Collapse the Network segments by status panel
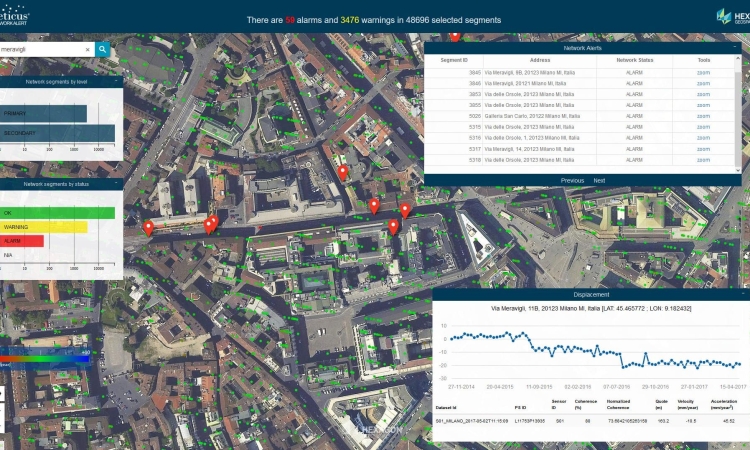 coord(116,184)
